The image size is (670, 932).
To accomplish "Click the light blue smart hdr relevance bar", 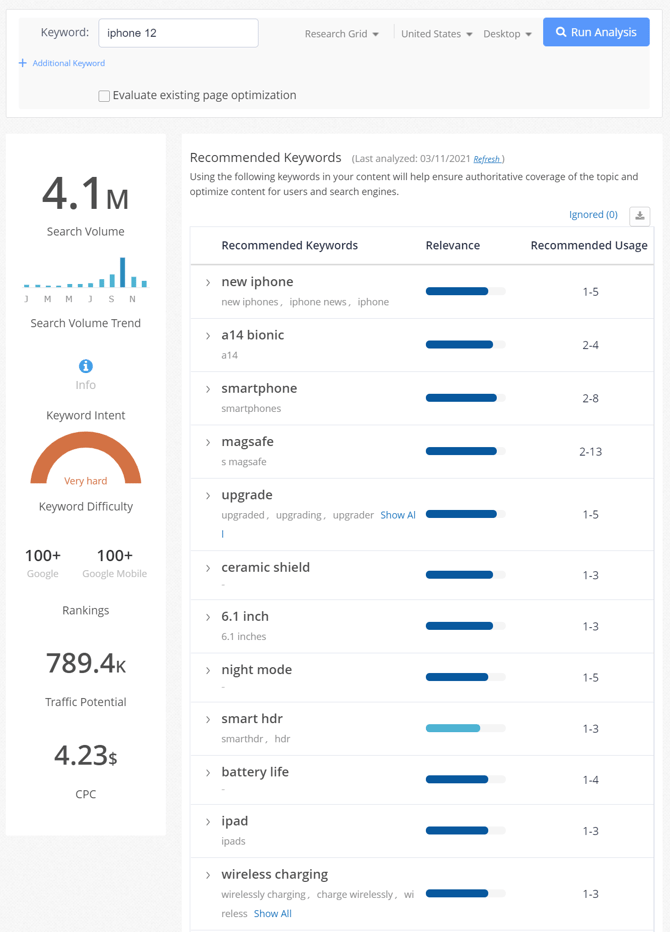I will point(465,728).
